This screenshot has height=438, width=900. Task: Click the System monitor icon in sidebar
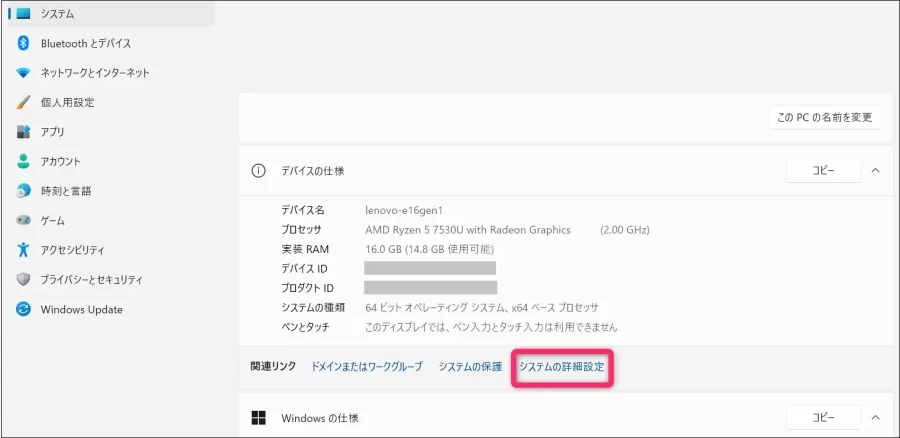click(23, 14)
